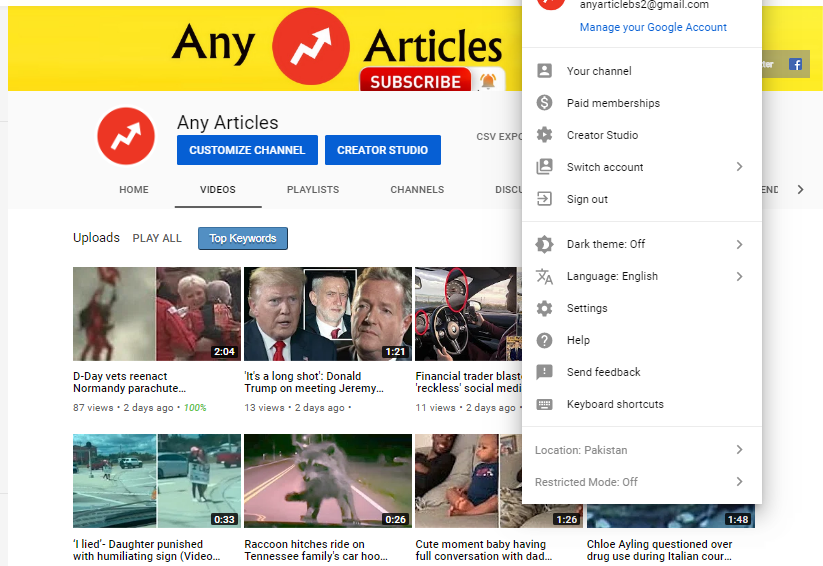Open Financial trader video thumbnail
823x566 pixels.
point(469,314)
